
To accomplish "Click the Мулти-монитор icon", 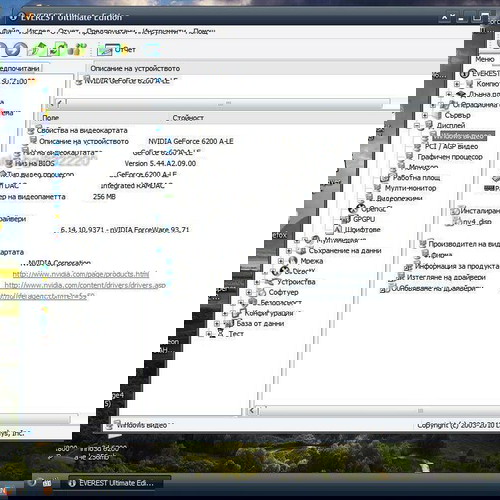I will [x=377, y=188].
